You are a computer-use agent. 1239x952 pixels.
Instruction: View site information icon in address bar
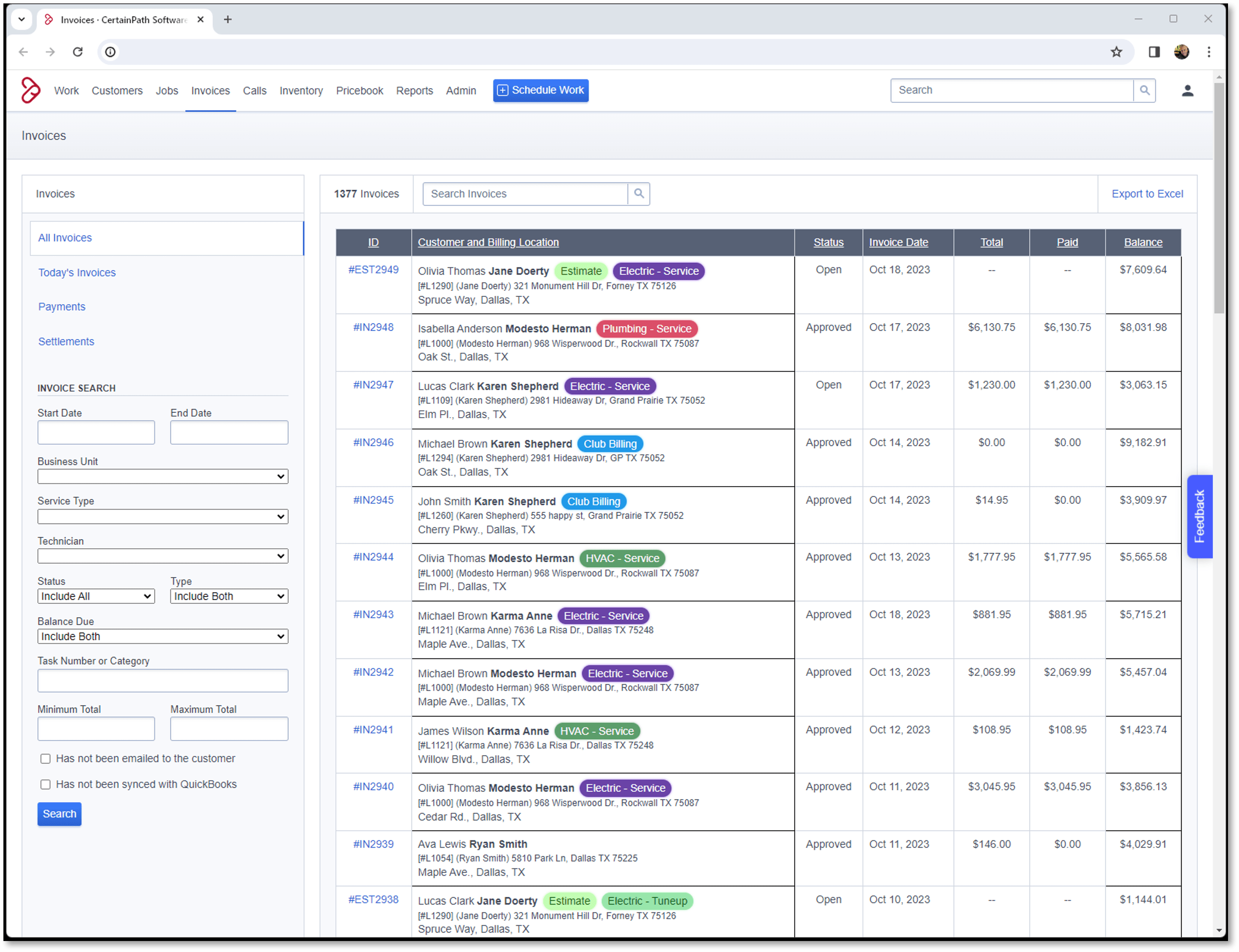[x=111, y=52]
